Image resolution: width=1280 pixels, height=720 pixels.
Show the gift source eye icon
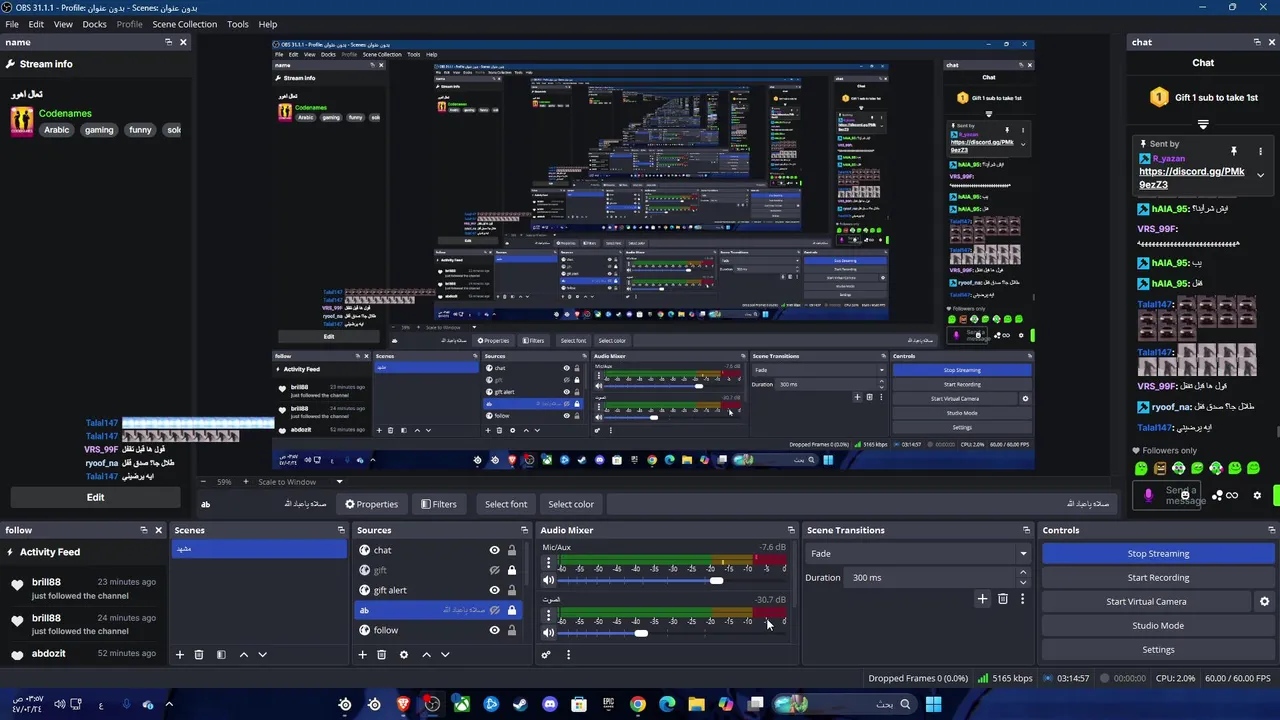[x=494, y=570]
